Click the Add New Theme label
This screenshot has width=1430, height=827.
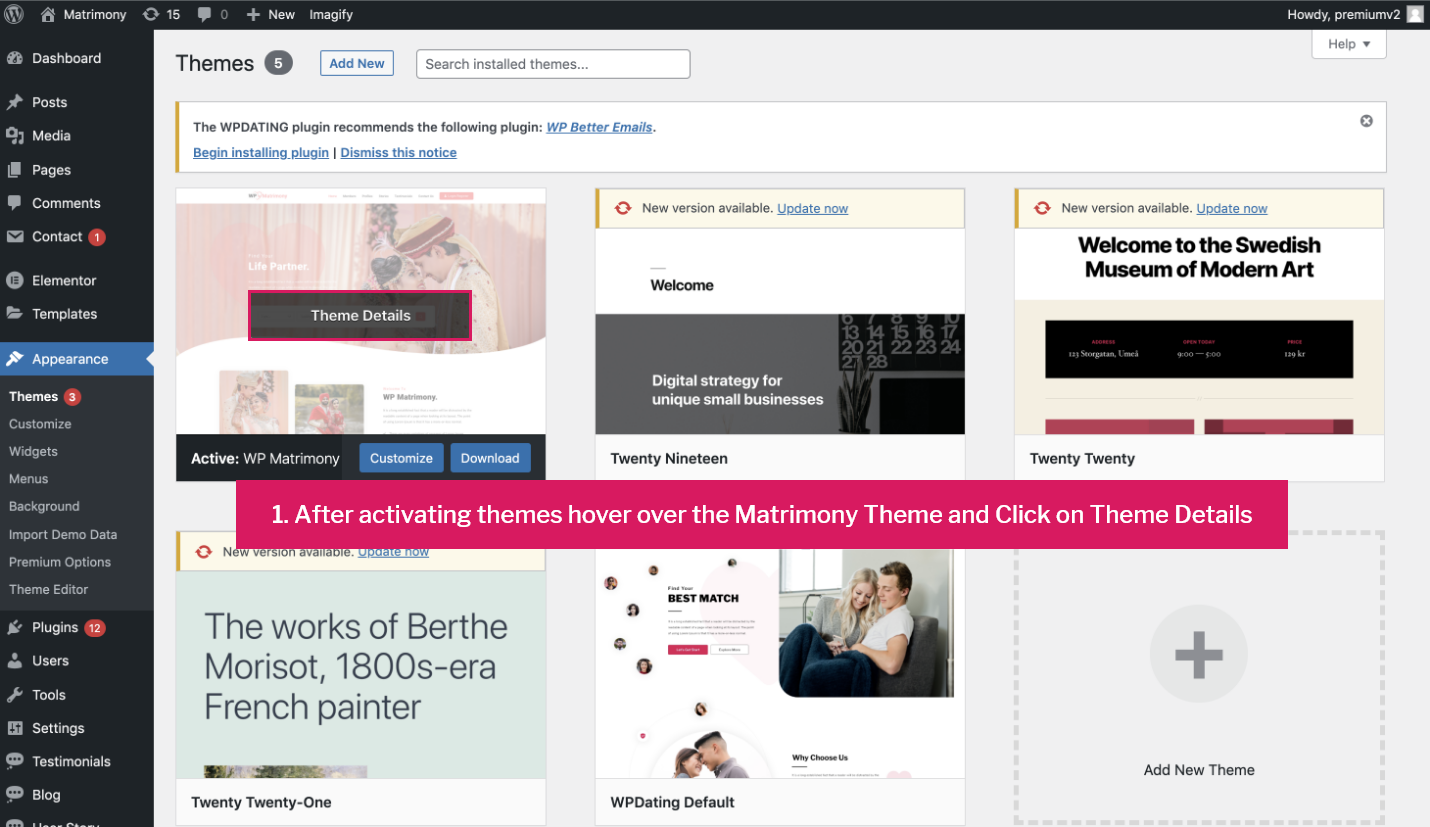click(x=1199, y=770)
